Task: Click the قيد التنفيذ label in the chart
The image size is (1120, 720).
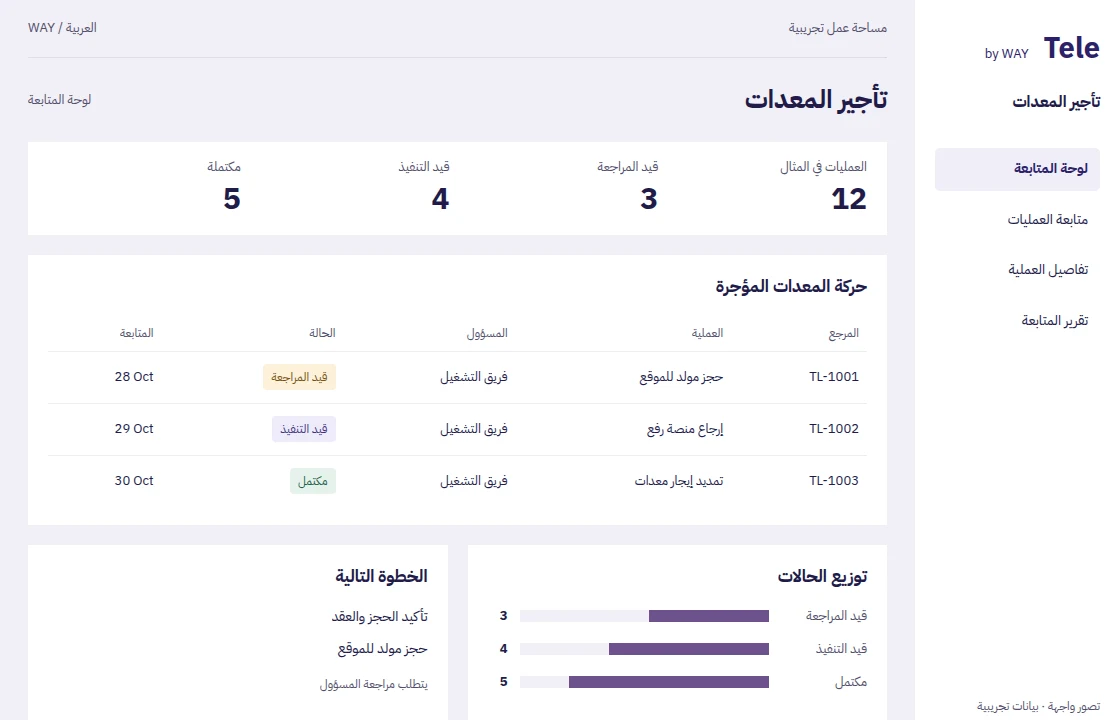Action: tap(841, 649)
